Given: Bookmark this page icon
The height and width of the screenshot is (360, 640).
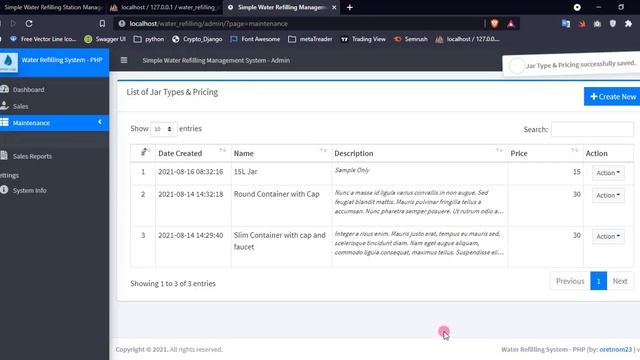Looking at the screenshot, I should pyautogui.click(x=102, y=24).
